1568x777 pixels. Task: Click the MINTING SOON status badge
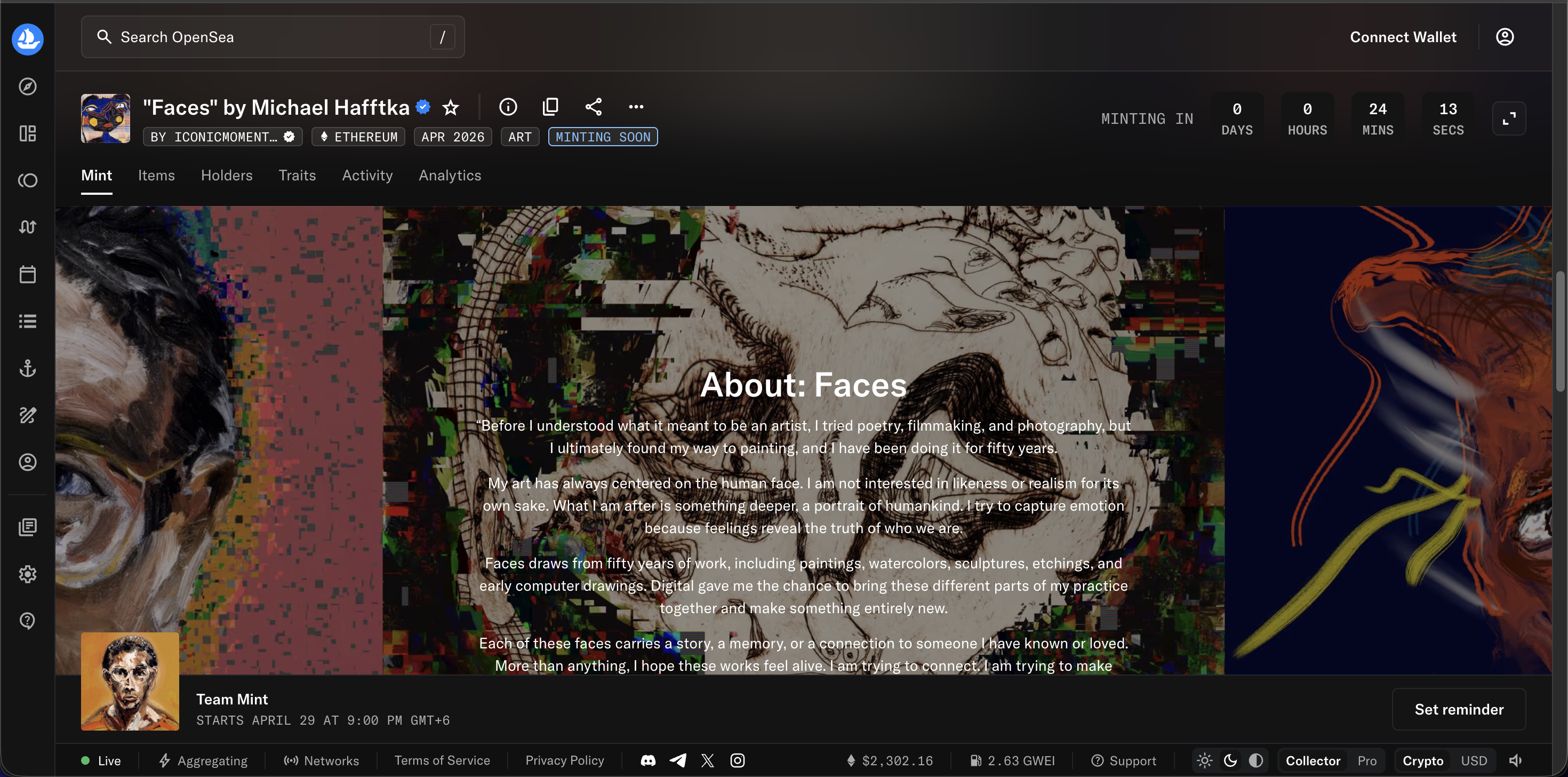click(x=603, y=137)
